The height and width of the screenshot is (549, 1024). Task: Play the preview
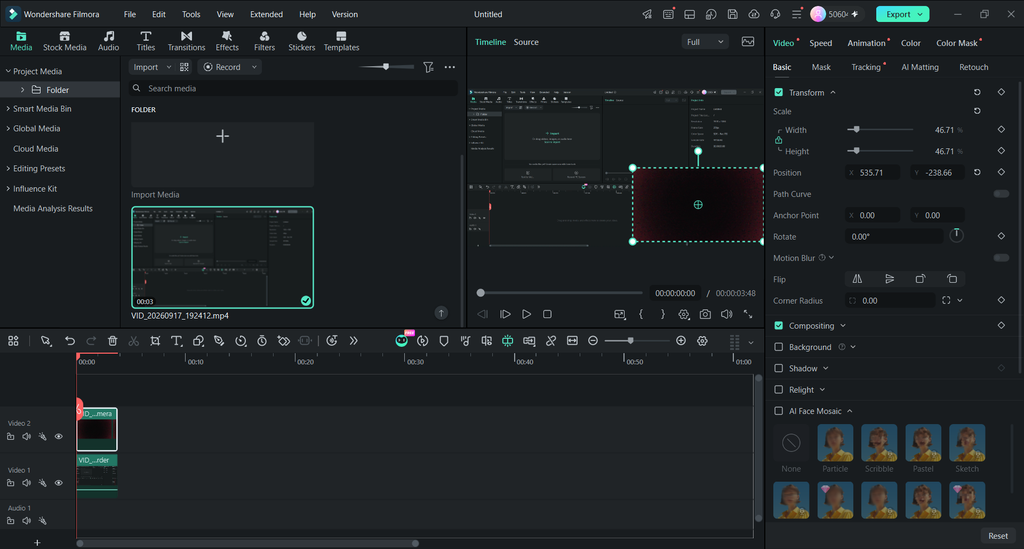coord(526,314)
